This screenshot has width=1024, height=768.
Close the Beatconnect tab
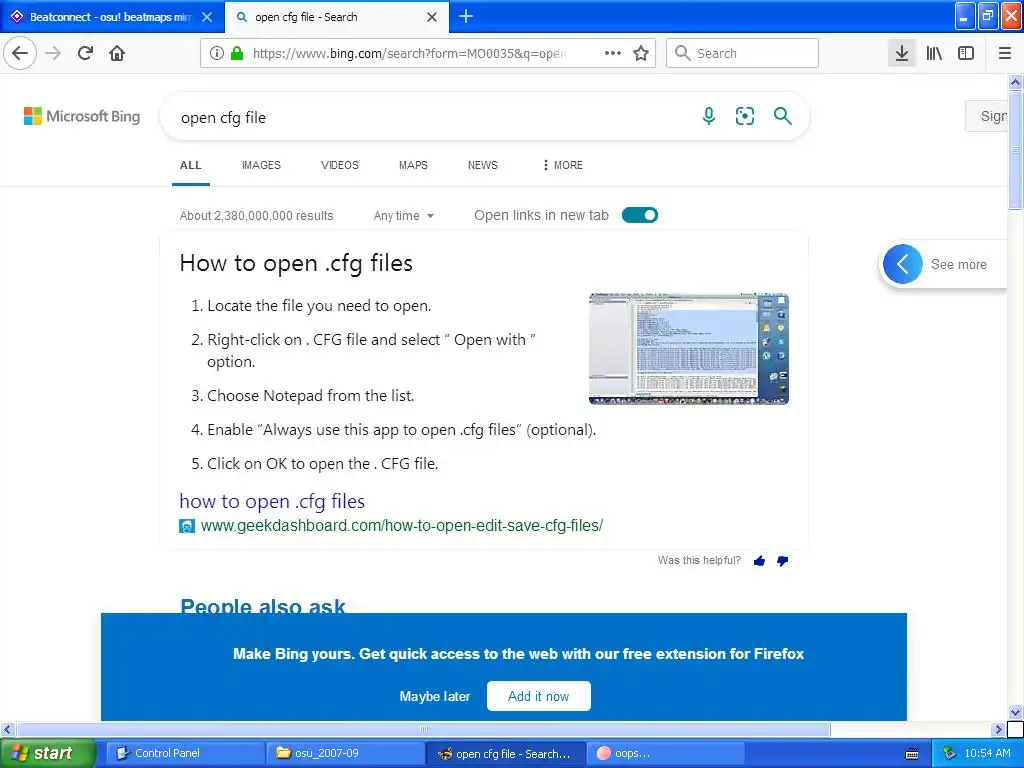[207, 17]
